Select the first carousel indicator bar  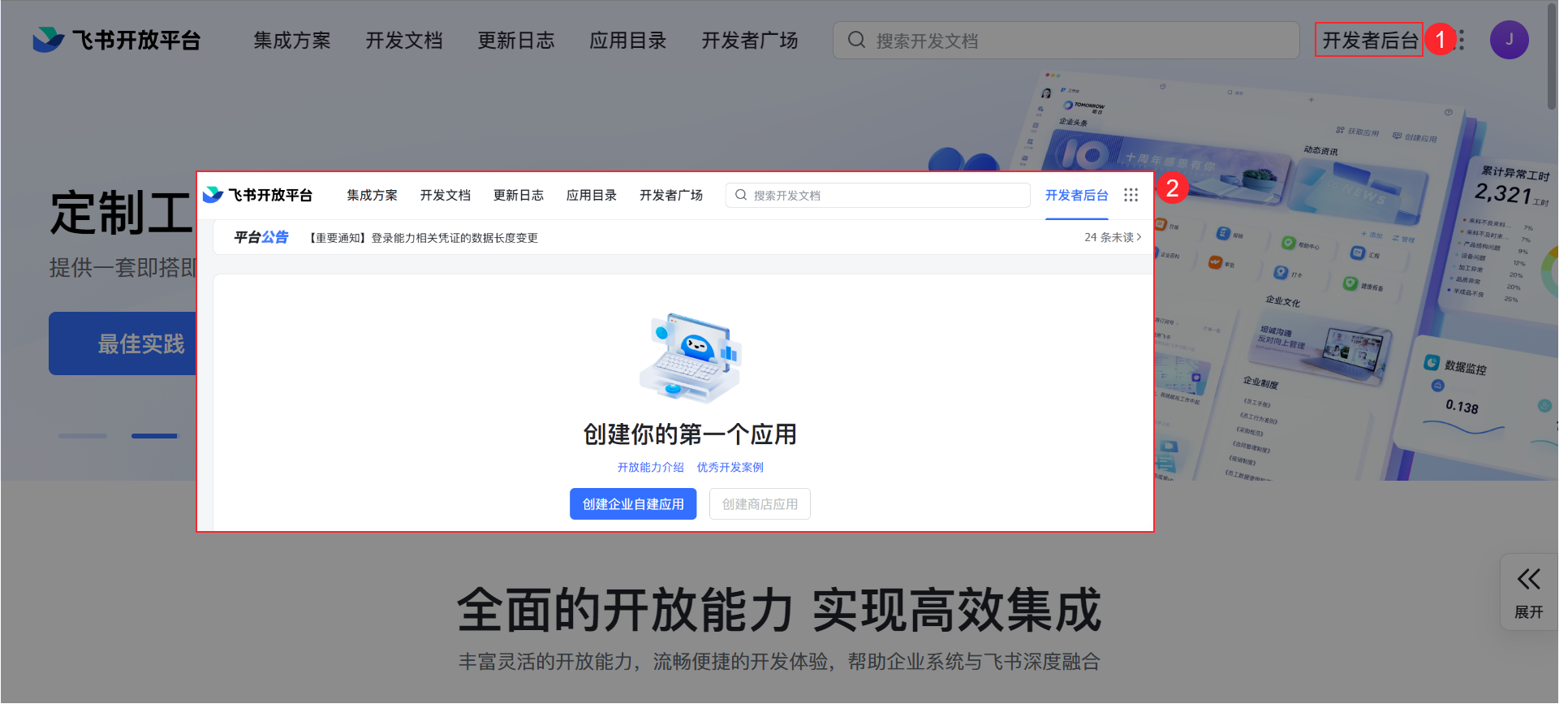pos(83,436)
